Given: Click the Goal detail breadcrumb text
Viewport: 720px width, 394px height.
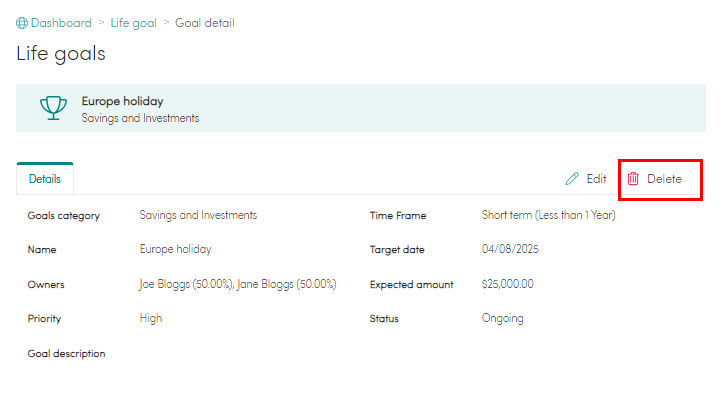Looking at the screenshot, I should (205, 23).
